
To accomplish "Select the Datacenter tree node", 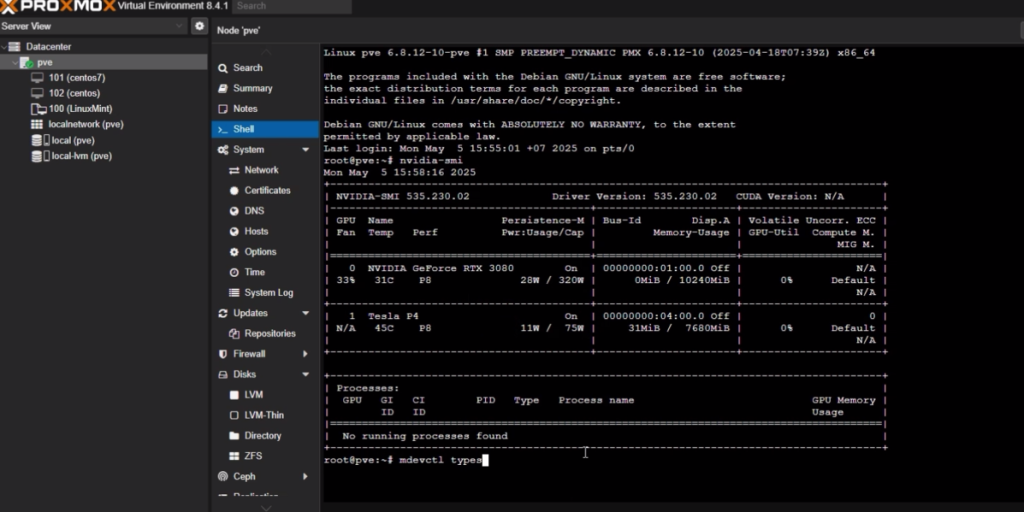I will (48, 47).
